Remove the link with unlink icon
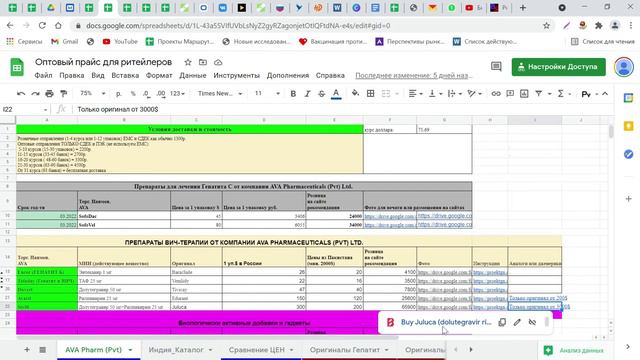 click(x=532, y=322)
